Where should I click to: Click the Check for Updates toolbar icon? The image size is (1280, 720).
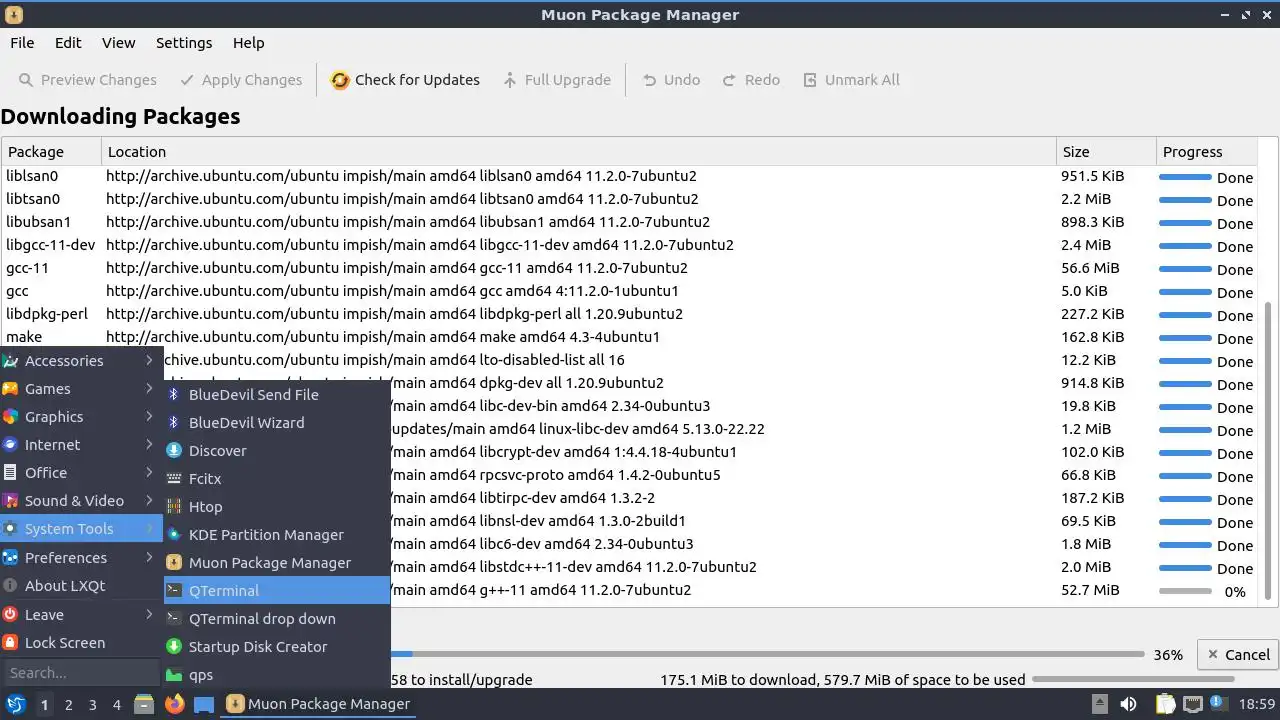pyautogui.click(x=340, y=80)
